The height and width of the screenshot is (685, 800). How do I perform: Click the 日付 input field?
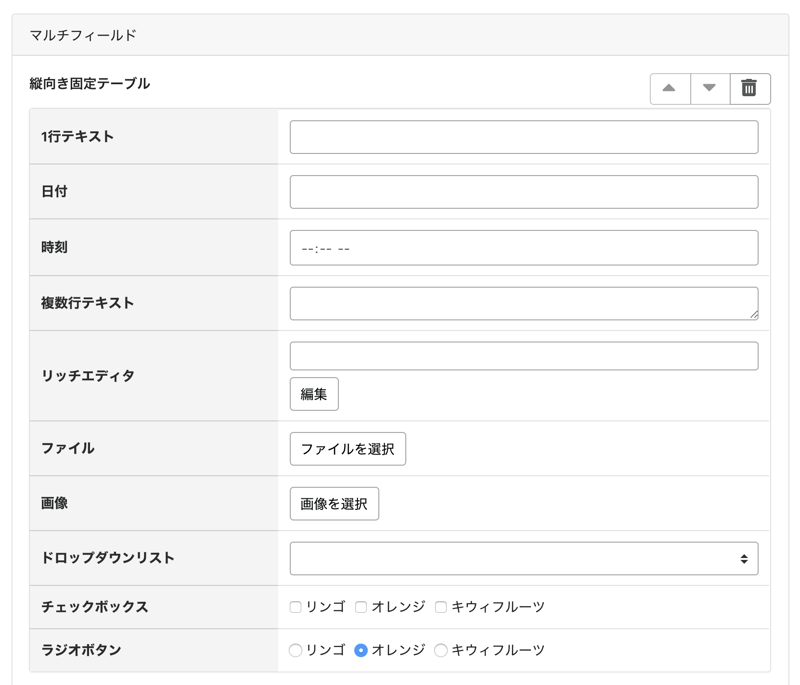point(523,192)
